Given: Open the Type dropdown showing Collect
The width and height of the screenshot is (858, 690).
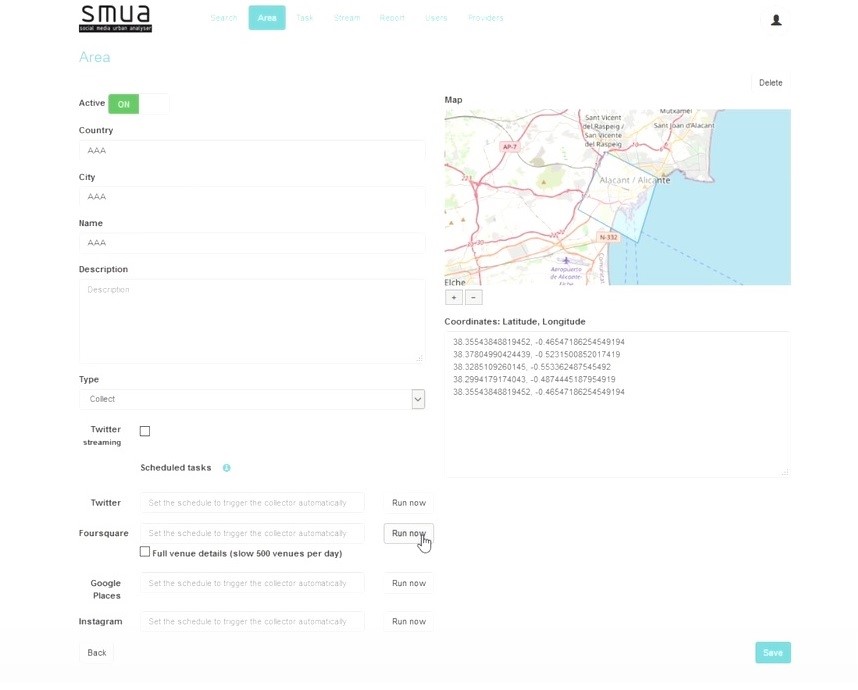Looking at the screenshot, I should (x=419, y=399).
